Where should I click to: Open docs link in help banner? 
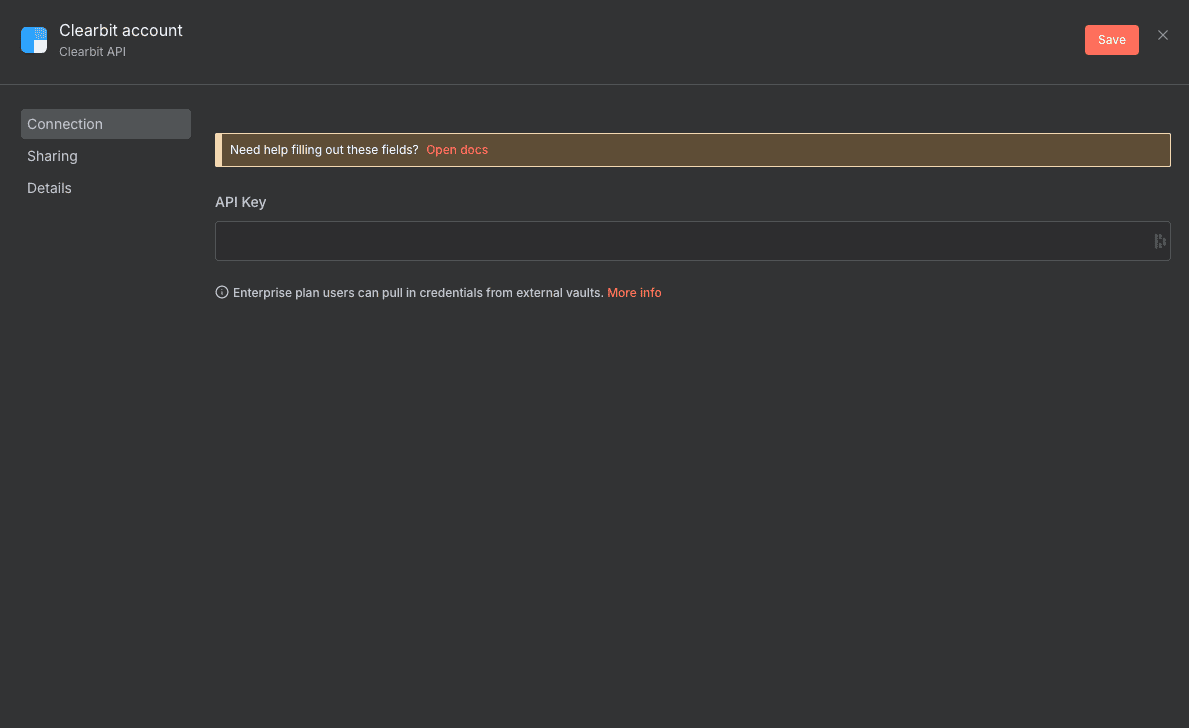(457, 150)
